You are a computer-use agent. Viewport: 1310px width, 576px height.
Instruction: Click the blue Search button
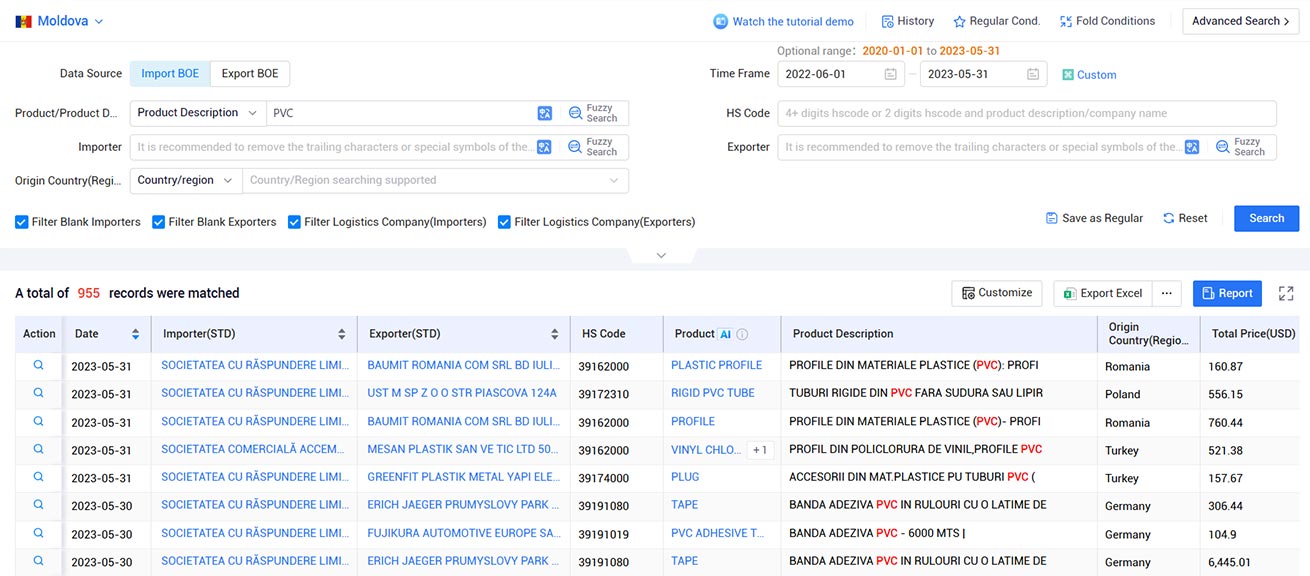click(1266, 218)
